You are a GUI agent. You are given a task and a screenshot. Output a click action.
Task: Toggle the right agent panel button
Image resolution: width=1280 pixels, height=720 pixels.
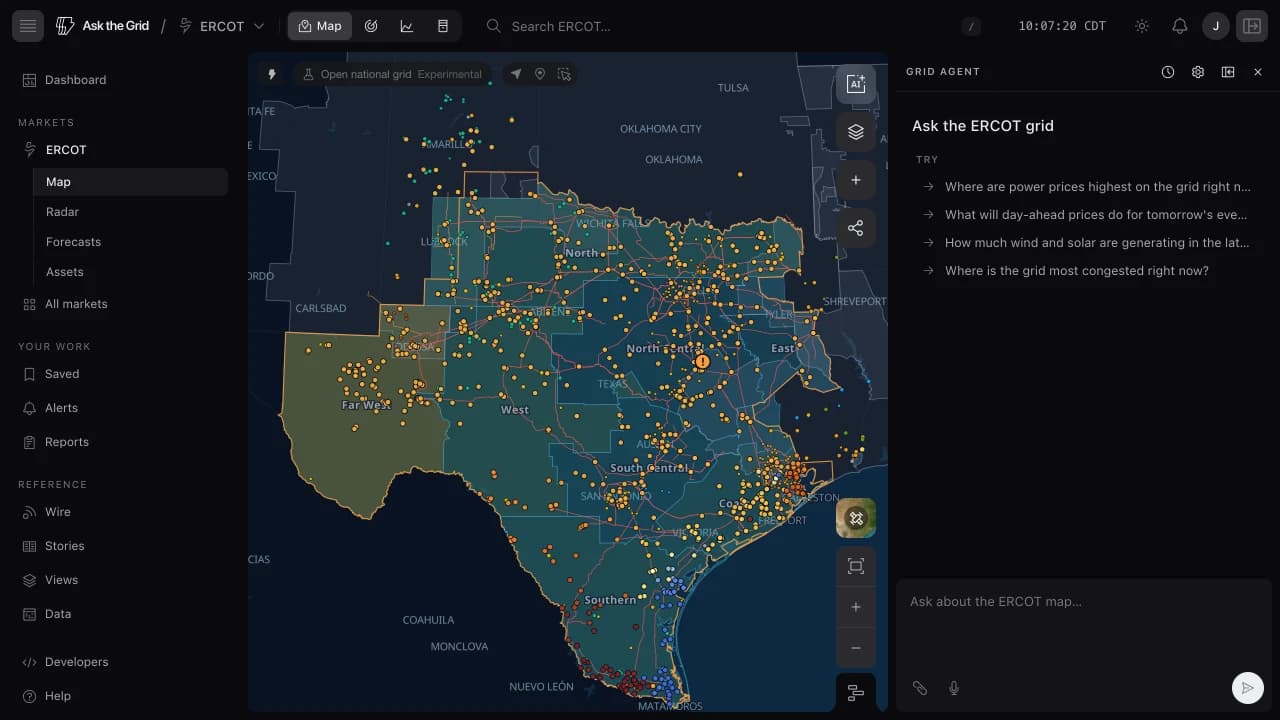[1252, 26]
